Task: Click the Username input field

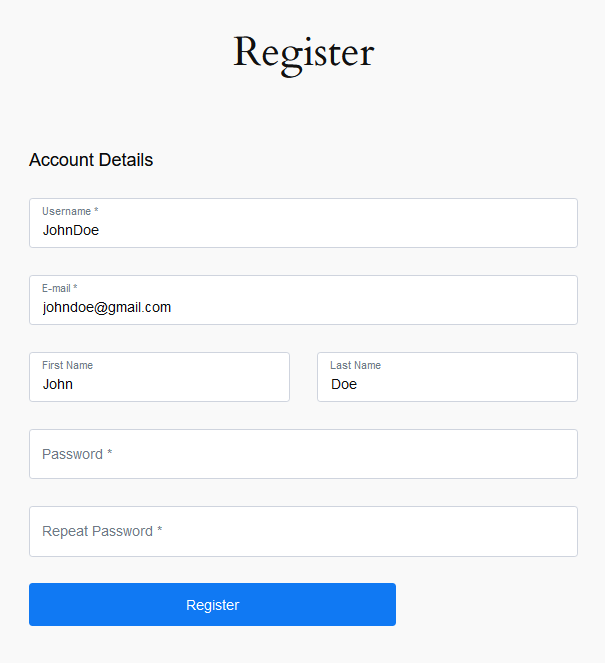Action: pyautogui.click(x=303, y=223)
